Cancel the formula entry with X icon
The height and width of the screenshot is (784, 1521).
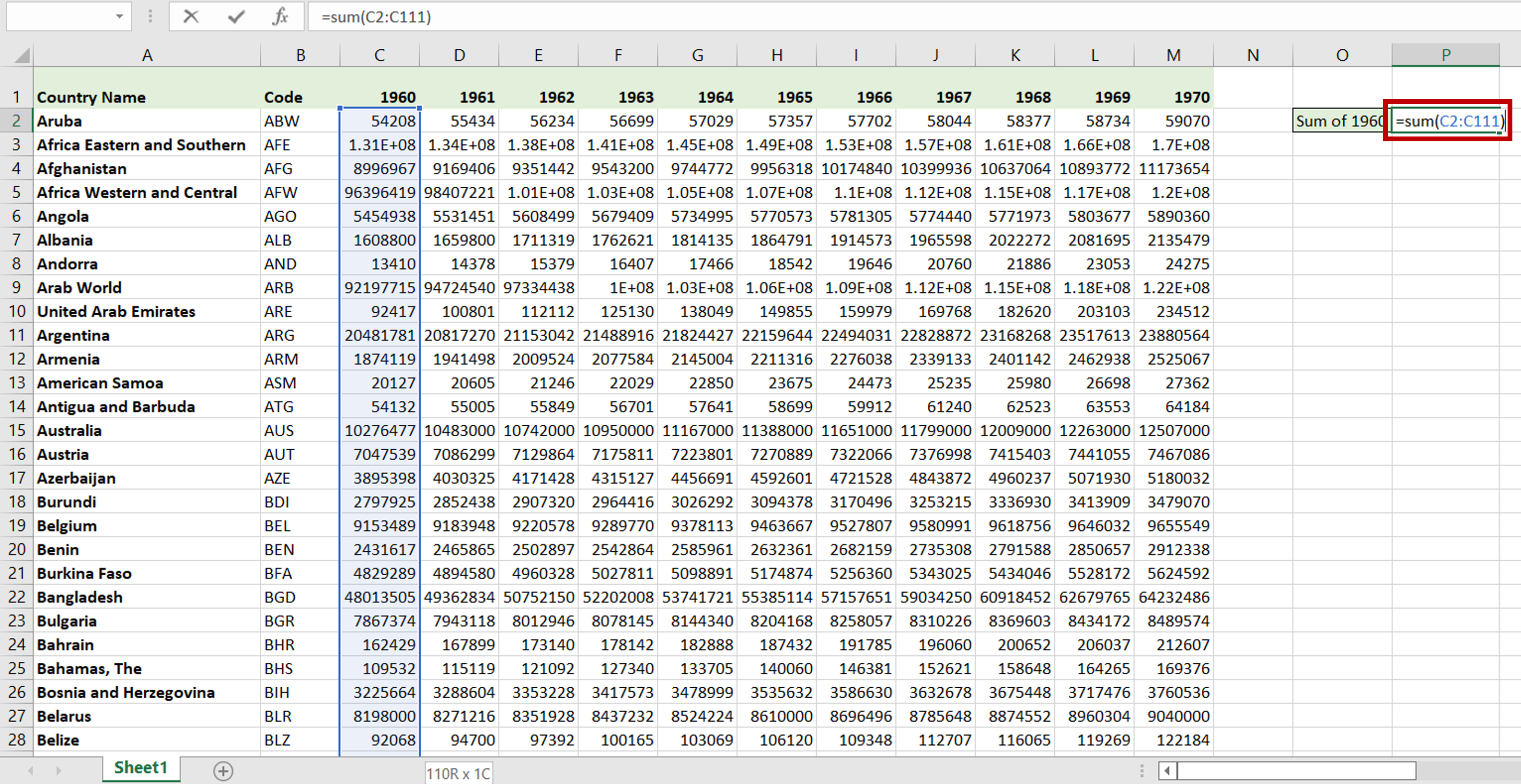191,16
